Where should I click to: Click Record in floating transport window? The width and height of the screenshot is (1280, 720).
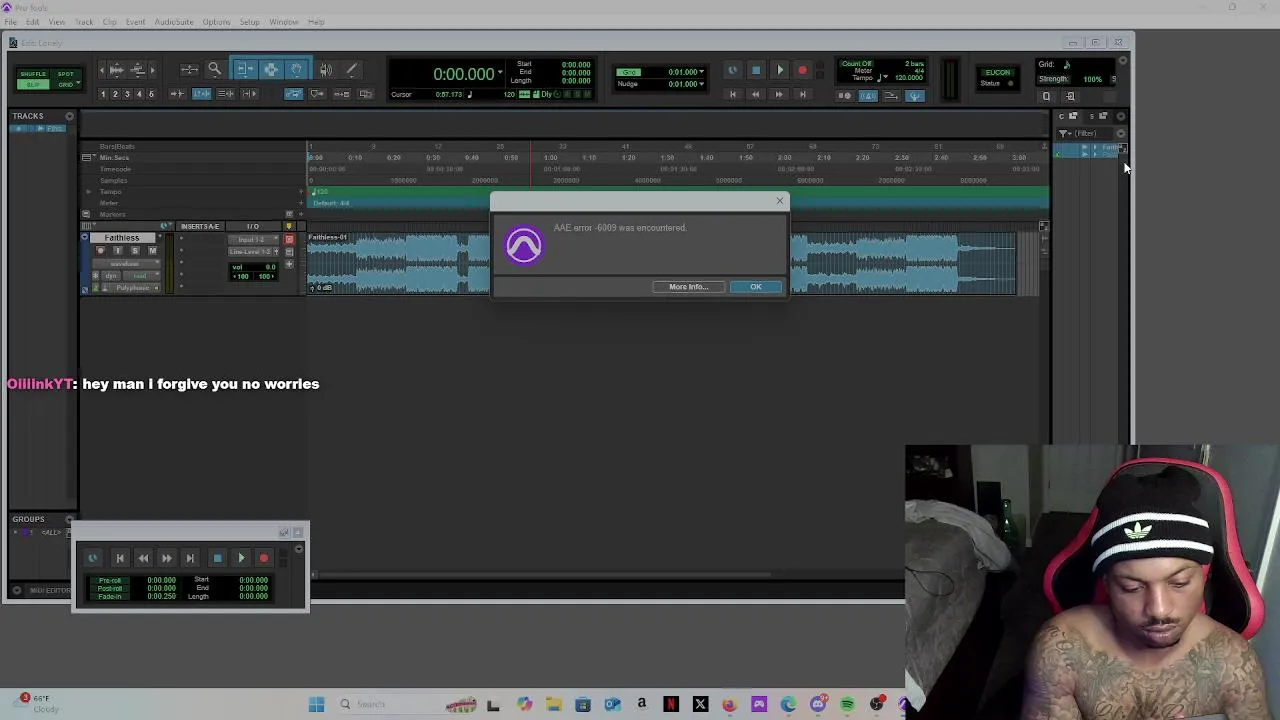tap(264, 559)
